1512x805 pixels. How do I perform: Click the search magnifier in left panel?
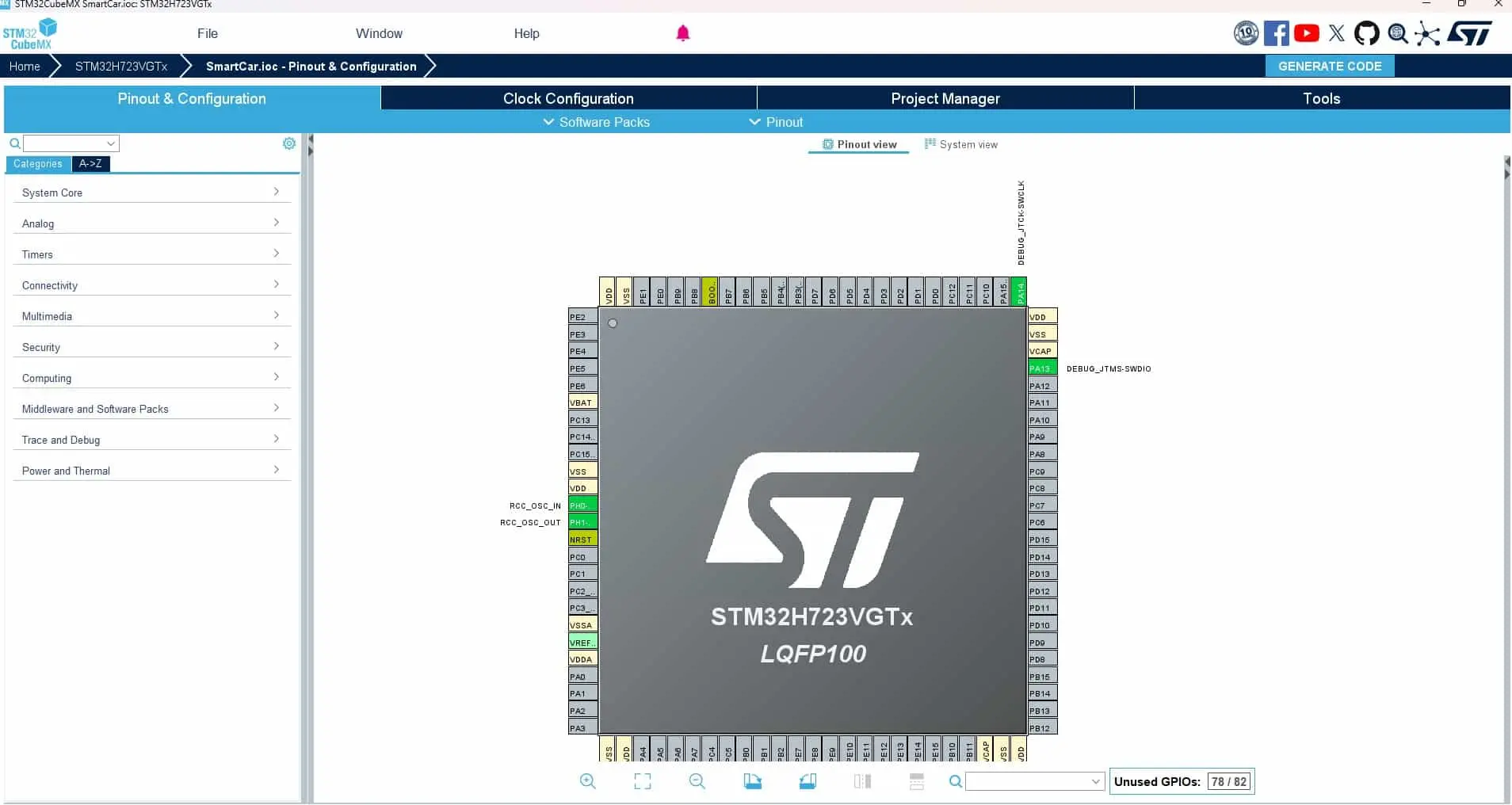[x=15, y=143]
